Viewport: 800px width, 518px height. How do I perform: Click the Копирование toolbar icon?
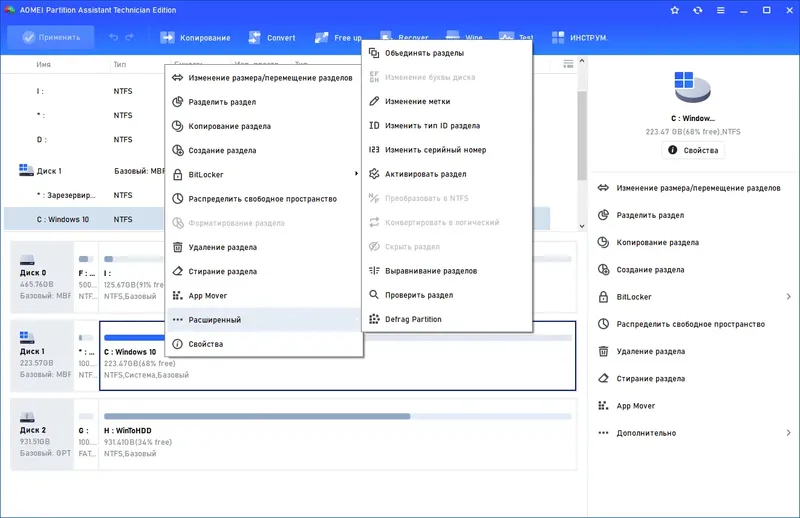[168, 38]
